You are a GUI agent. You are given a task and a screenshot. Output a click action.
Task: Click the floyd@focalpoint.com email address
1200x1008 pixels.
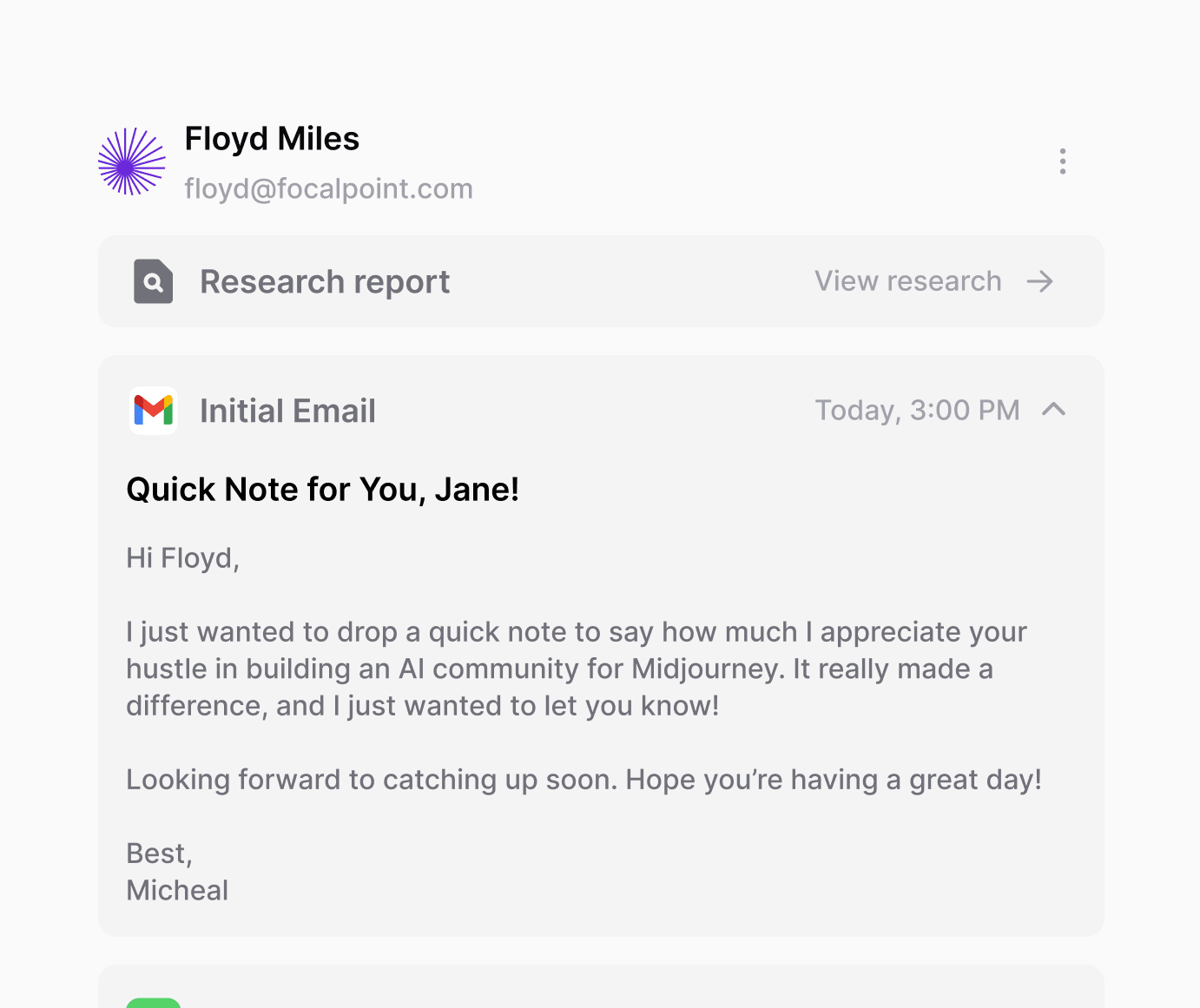(x=328, y=188)
